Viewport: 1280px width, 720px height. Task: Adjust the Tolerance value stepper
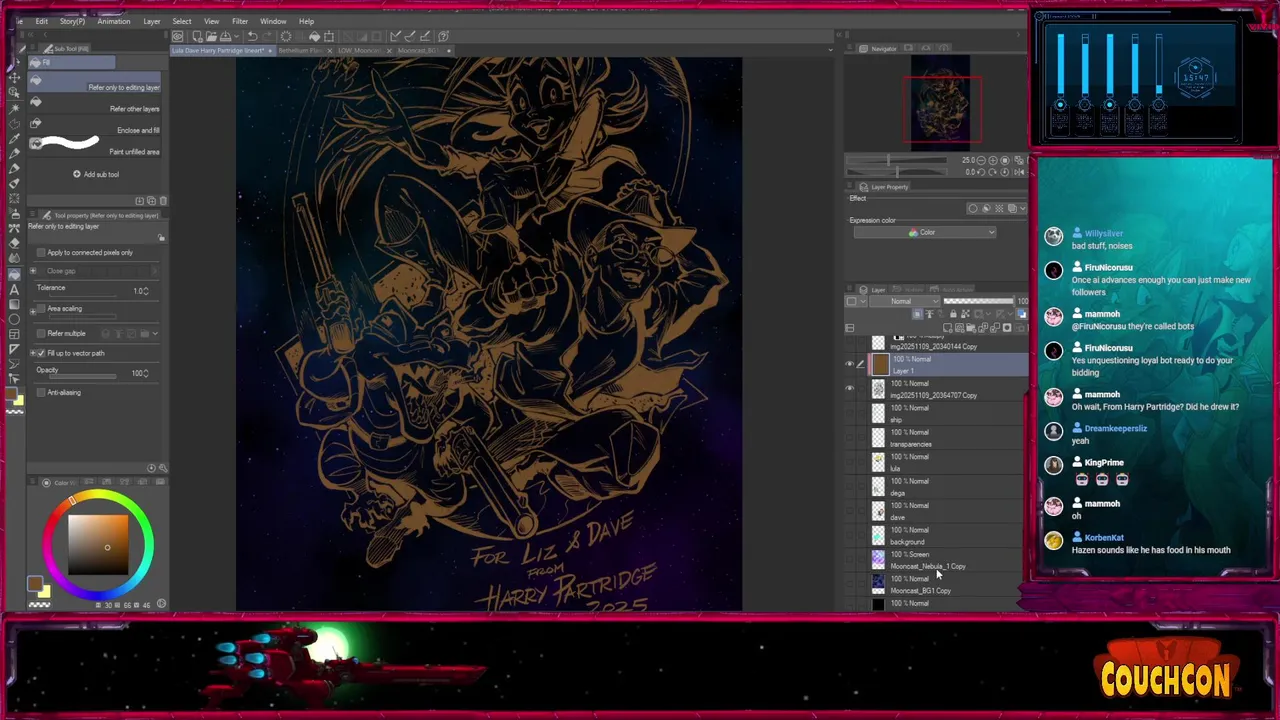tap(147, 291)
